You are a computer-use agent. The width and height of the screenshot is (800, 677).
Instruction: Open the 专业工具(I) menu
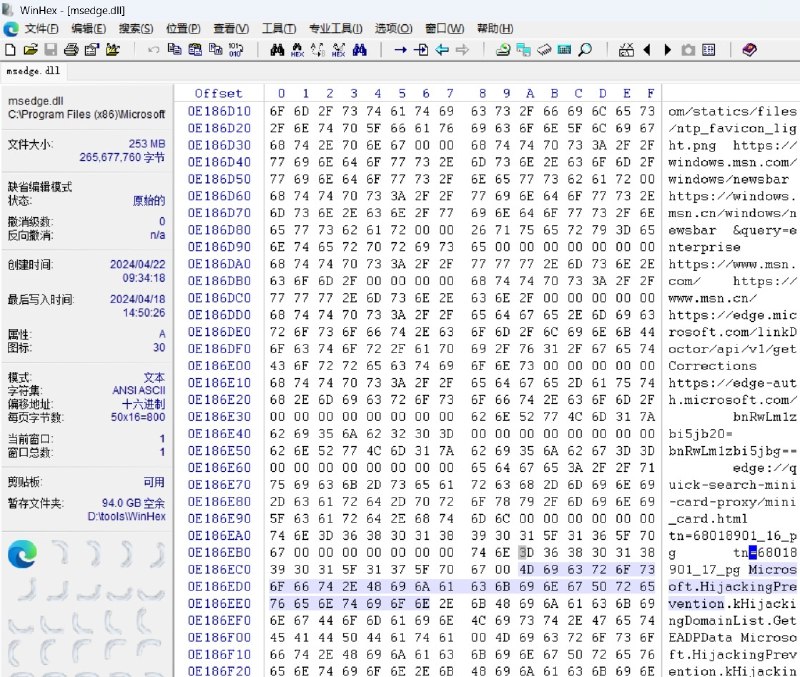pyautogui.click(x=336, y=29)
